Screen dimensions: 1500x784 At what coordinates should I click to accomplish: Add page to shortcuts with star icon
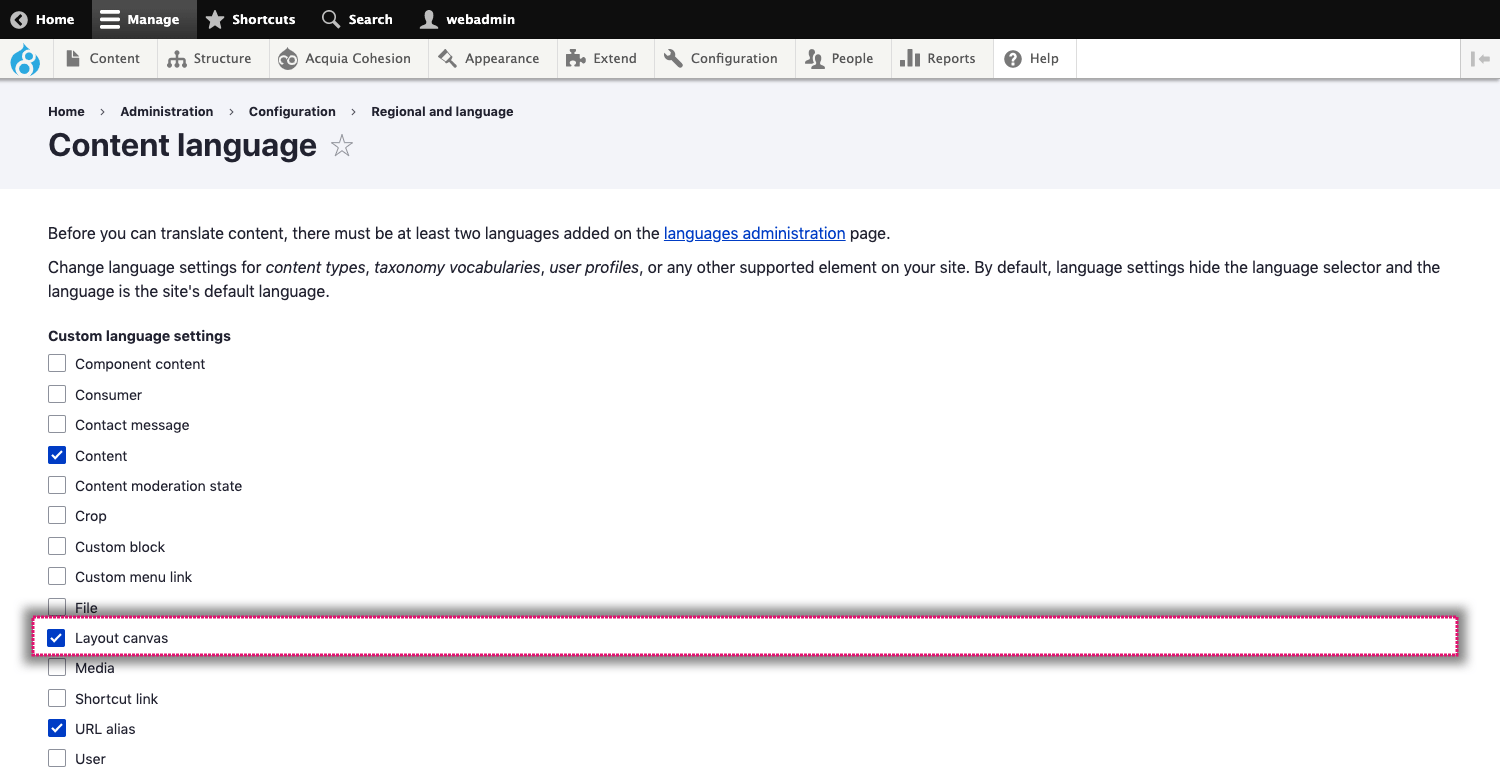(342, 146)
